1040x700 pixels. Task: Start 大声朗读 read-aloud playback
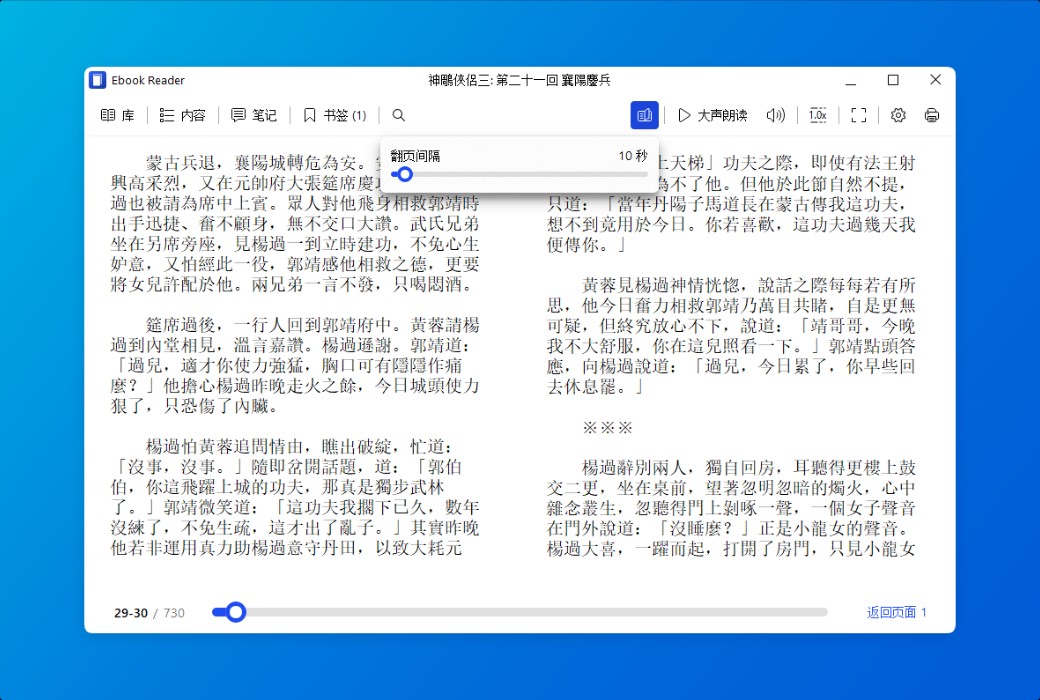point(711,114)
